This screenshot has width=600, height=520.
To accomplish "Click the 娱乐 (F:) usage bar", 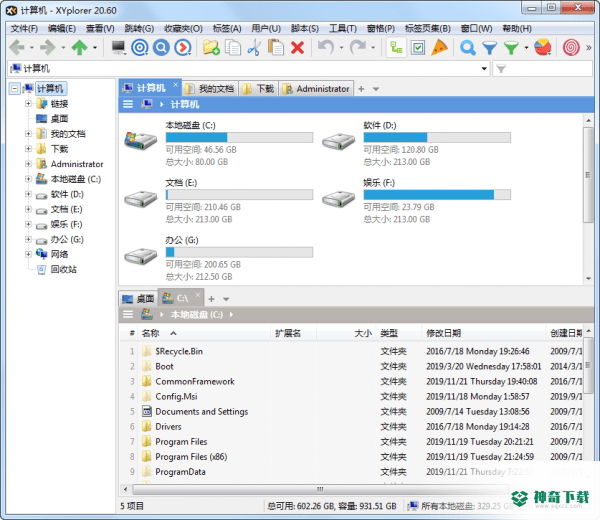I will [x=437, y=195].
